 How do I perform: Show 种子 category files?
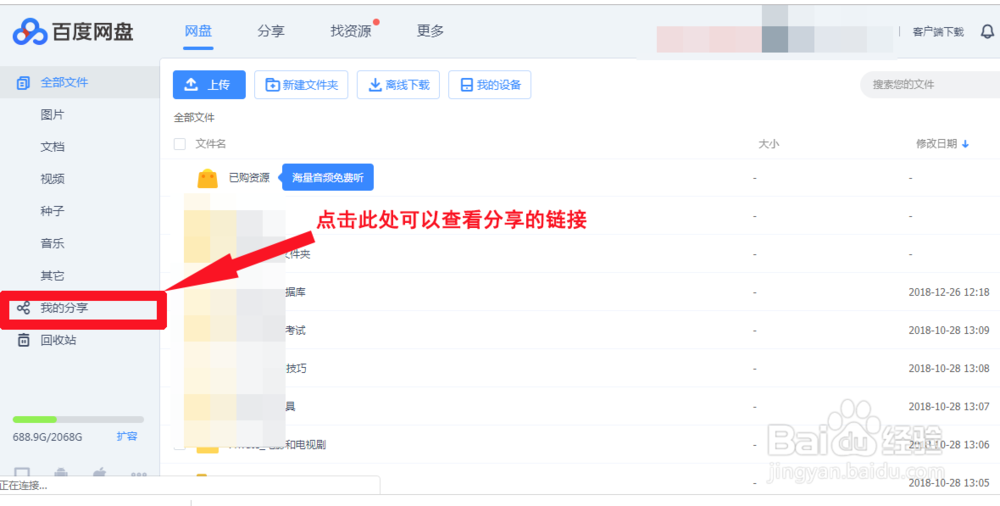pos(52,211)
